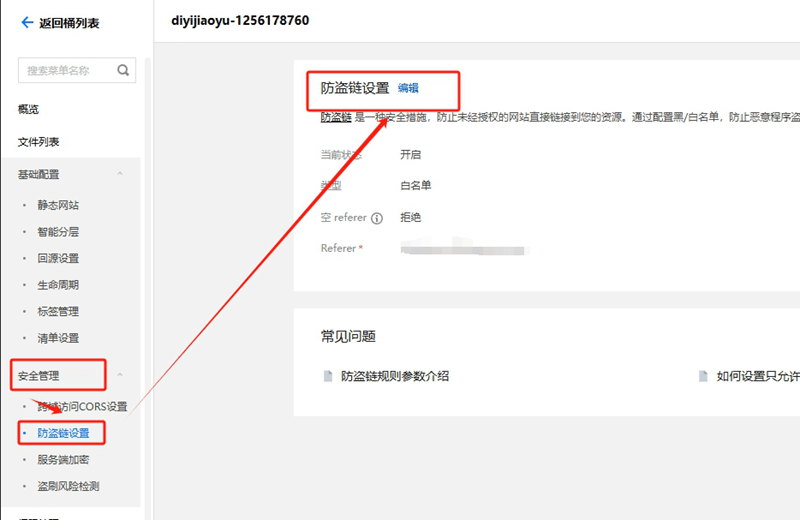Open the 防盗链规则参数介绍 FAQ link

click(x=395, y=376)
